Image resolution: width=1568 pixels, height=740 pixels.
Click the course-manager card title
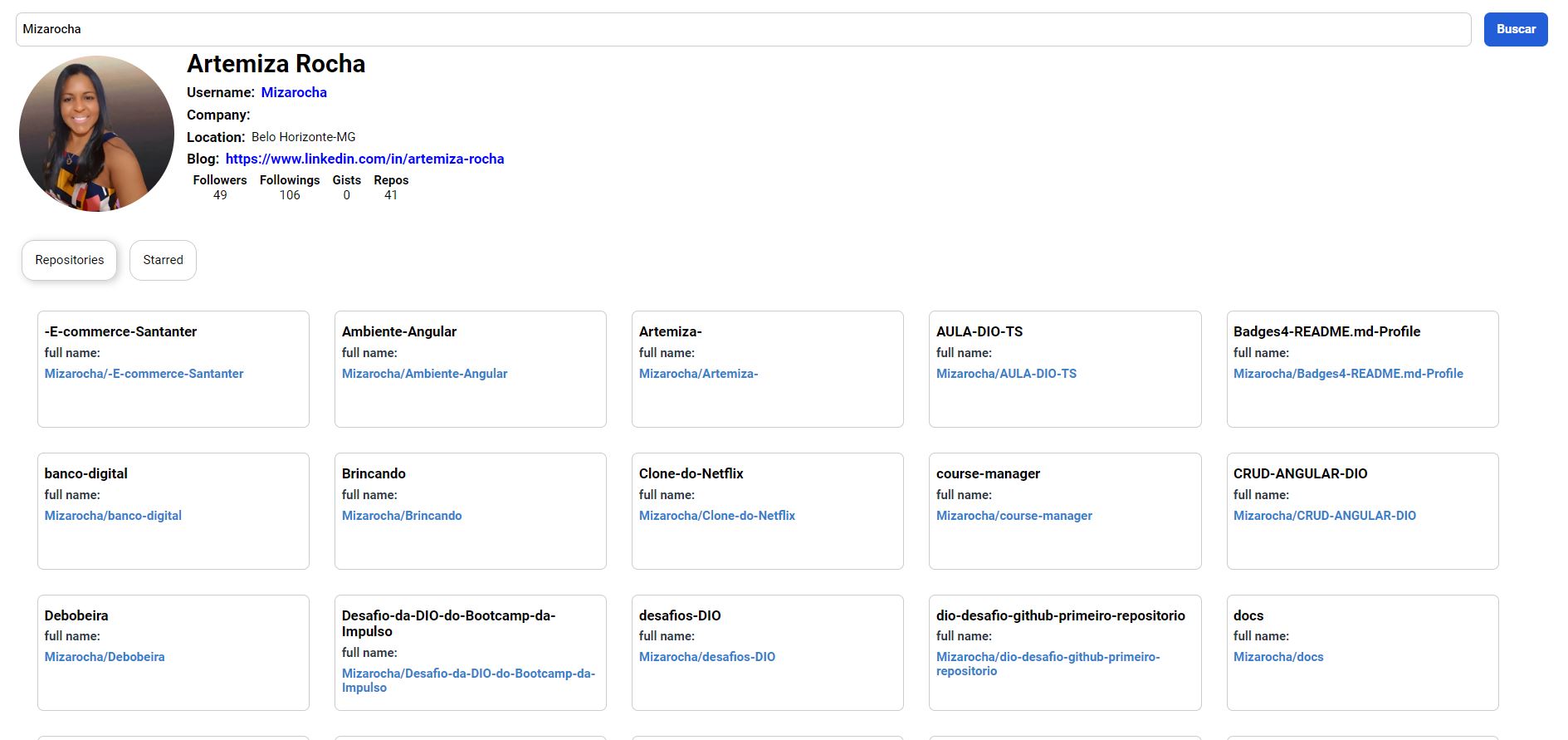tap(988, 473)
